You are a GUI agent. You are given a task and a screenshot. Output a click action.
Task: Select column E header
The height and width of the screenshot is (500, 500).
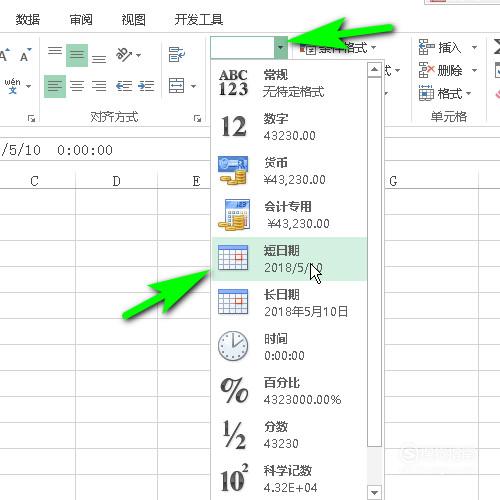pos(196,181)
